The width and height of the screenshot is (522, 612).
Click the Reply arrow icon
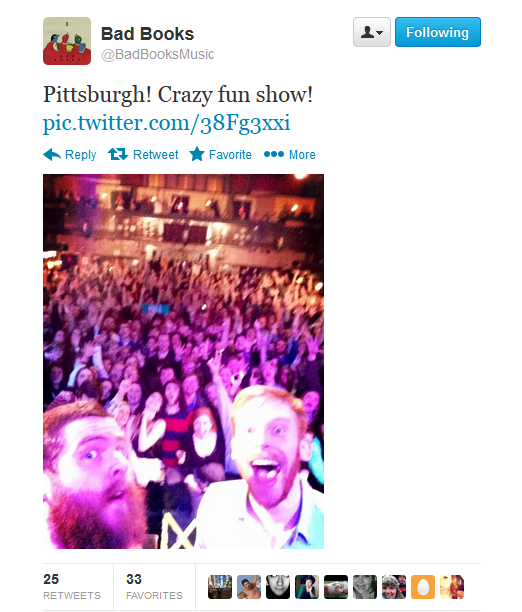click(x=52, y=155)
